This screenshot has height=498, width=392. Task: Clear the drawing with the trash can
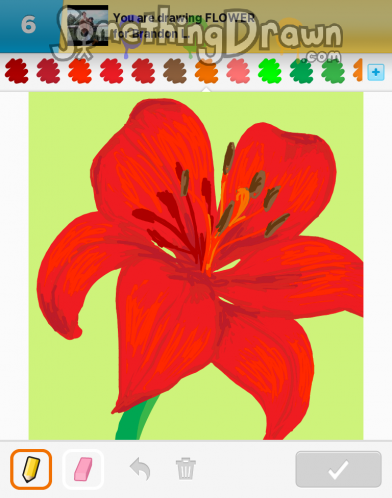click(186, 469)
